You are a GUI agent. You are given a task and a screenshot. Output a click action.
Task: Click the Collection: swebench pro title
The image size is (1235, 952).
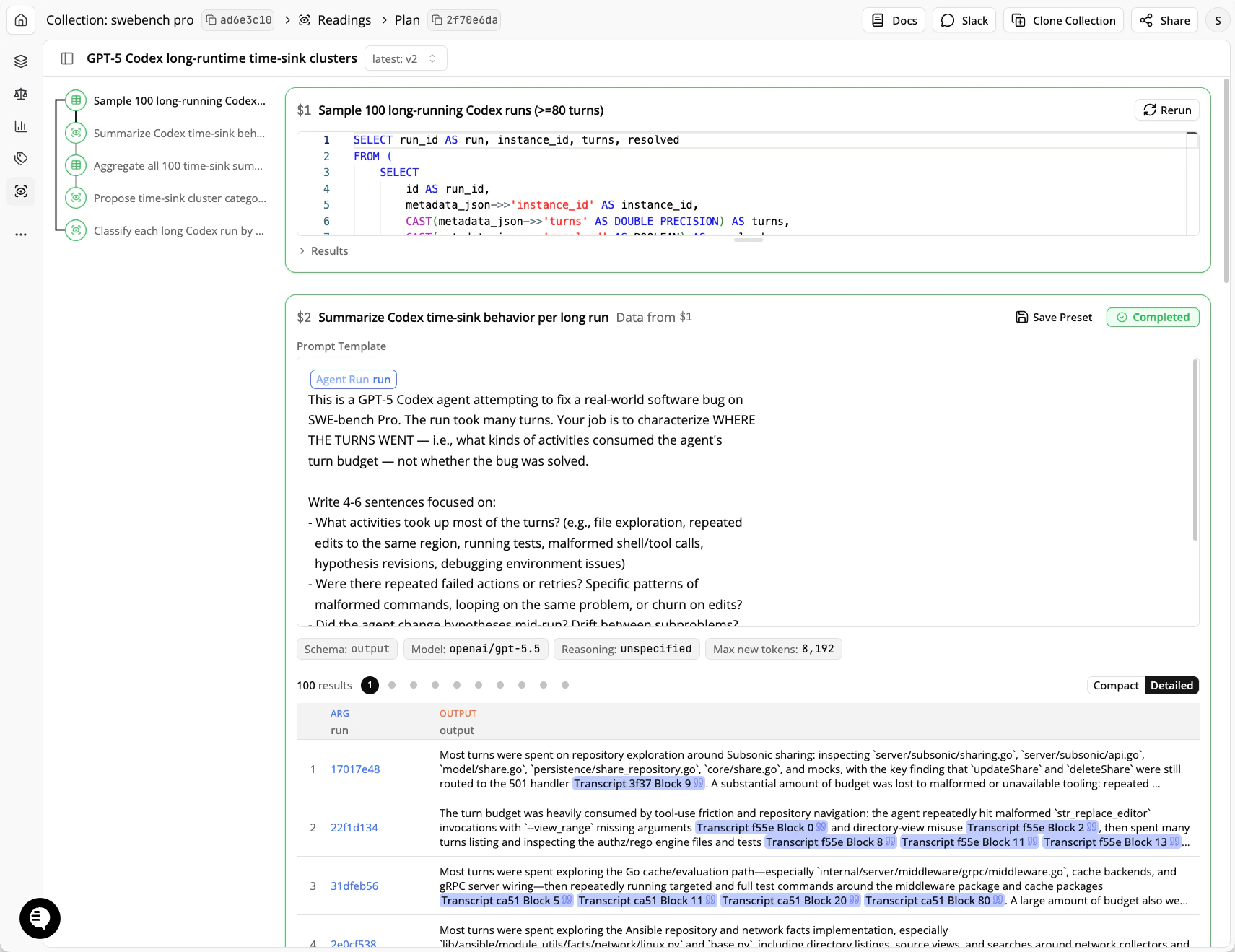[x=120, y=20]
